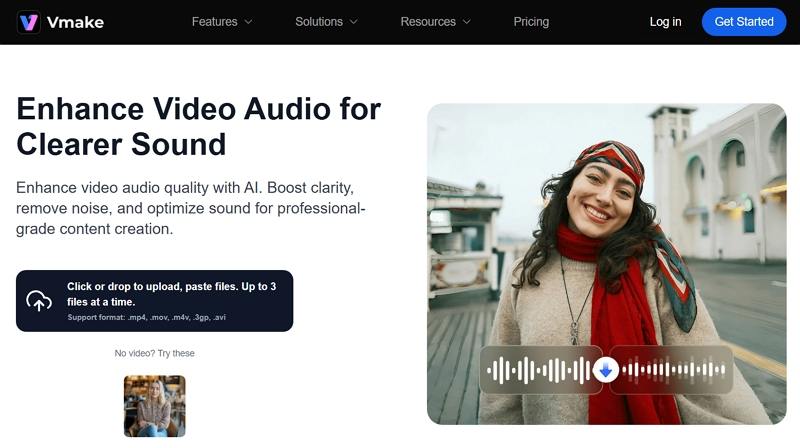Go to the Pricing page

531,22
